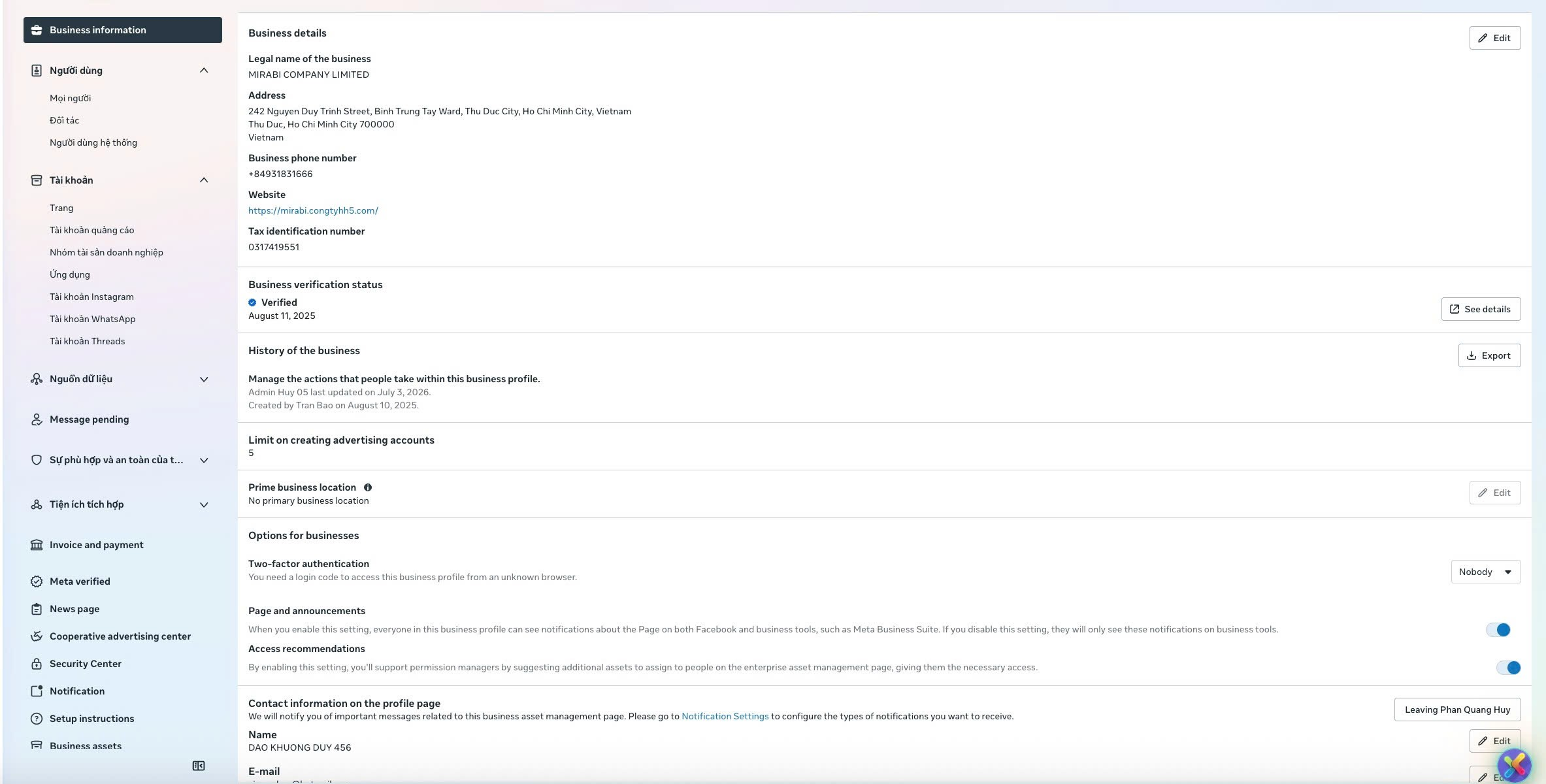1546x784 pixels.
Task: Click the colorful floating assistant icon
Action: tap(1514, 764)
